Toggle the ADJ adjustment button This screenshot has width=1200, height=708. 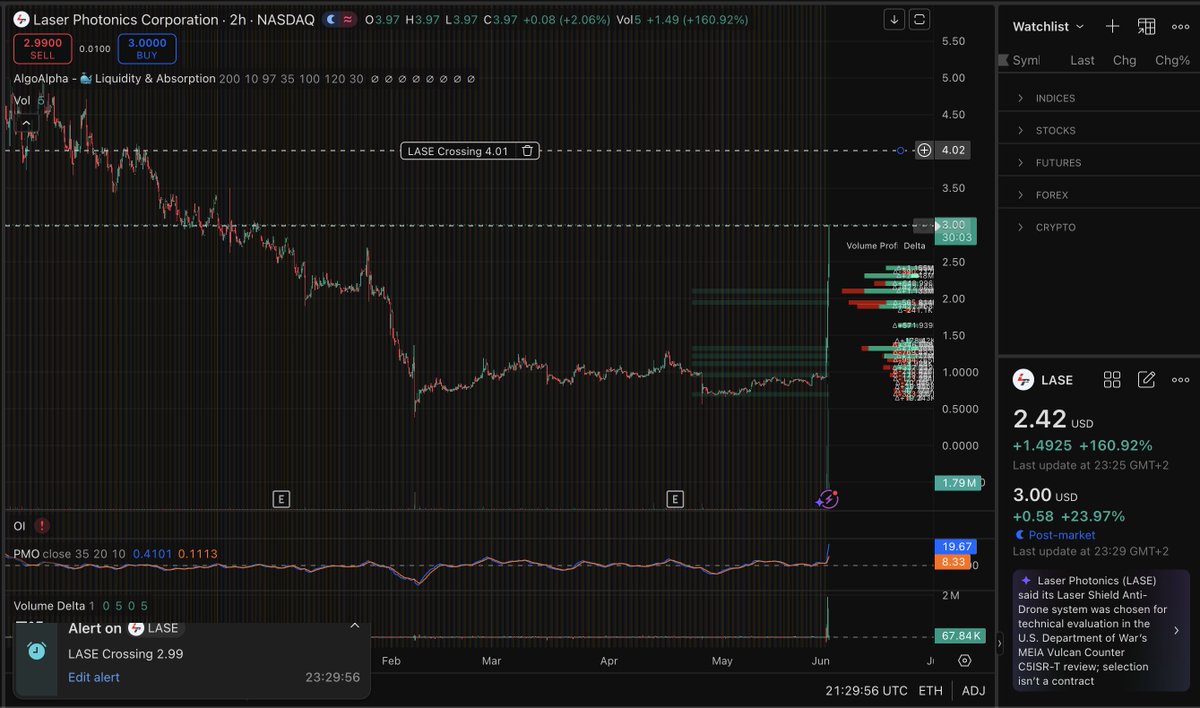972,691
